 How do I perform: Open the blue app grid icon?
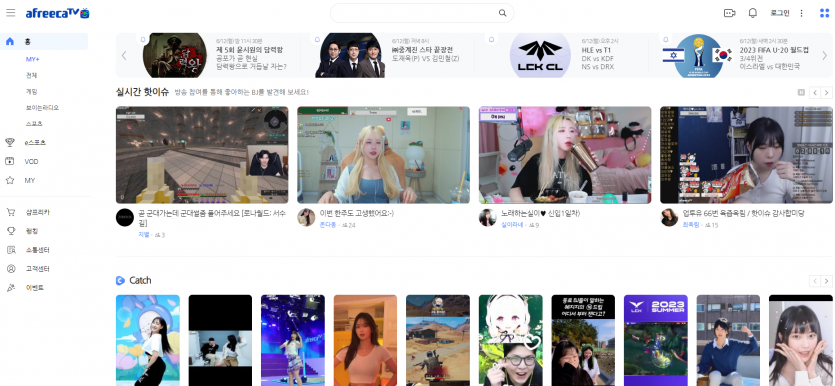(824, 13)
